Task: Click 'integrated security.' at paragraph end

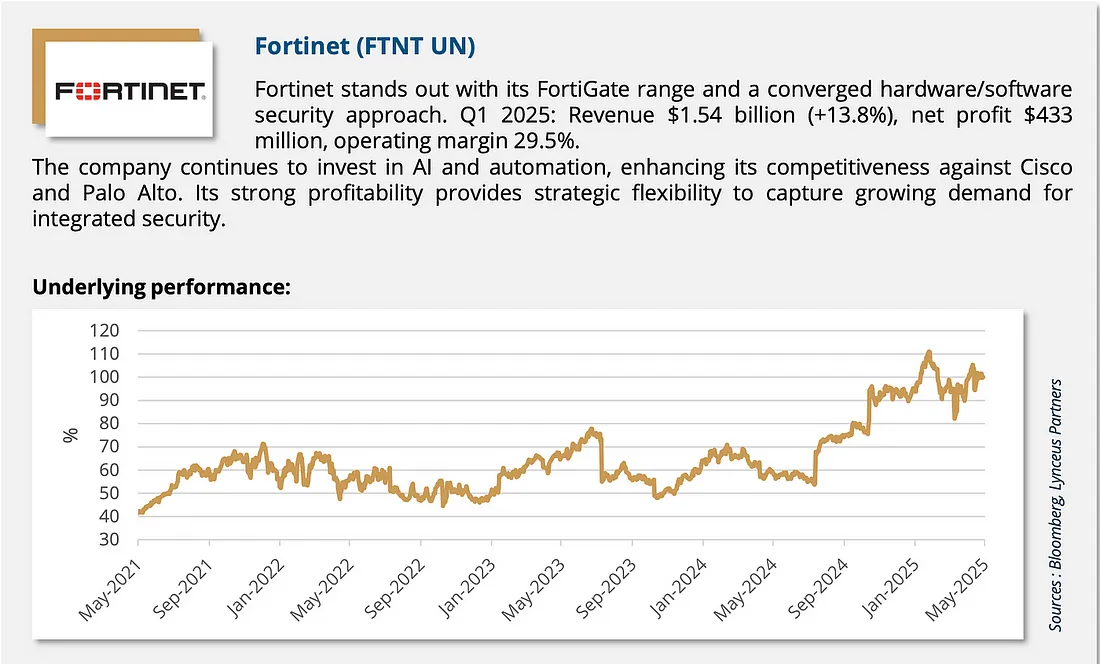Action: (x=129, y=218)
